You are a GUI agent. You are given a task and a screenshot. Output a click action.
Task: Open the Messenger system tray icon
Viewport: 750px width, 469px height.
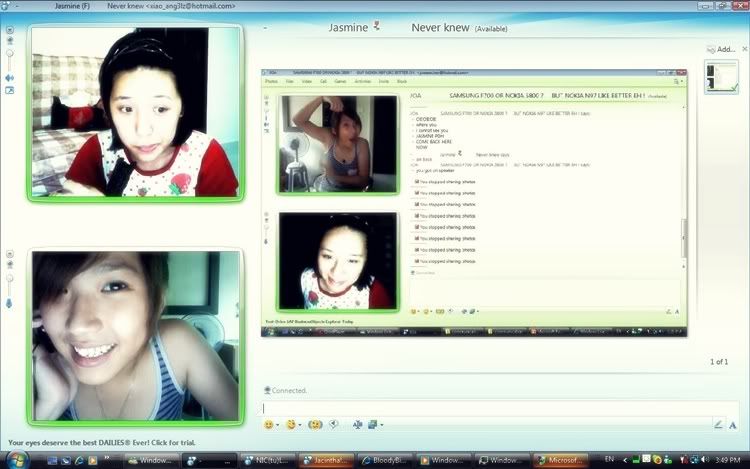pos(668,460)
